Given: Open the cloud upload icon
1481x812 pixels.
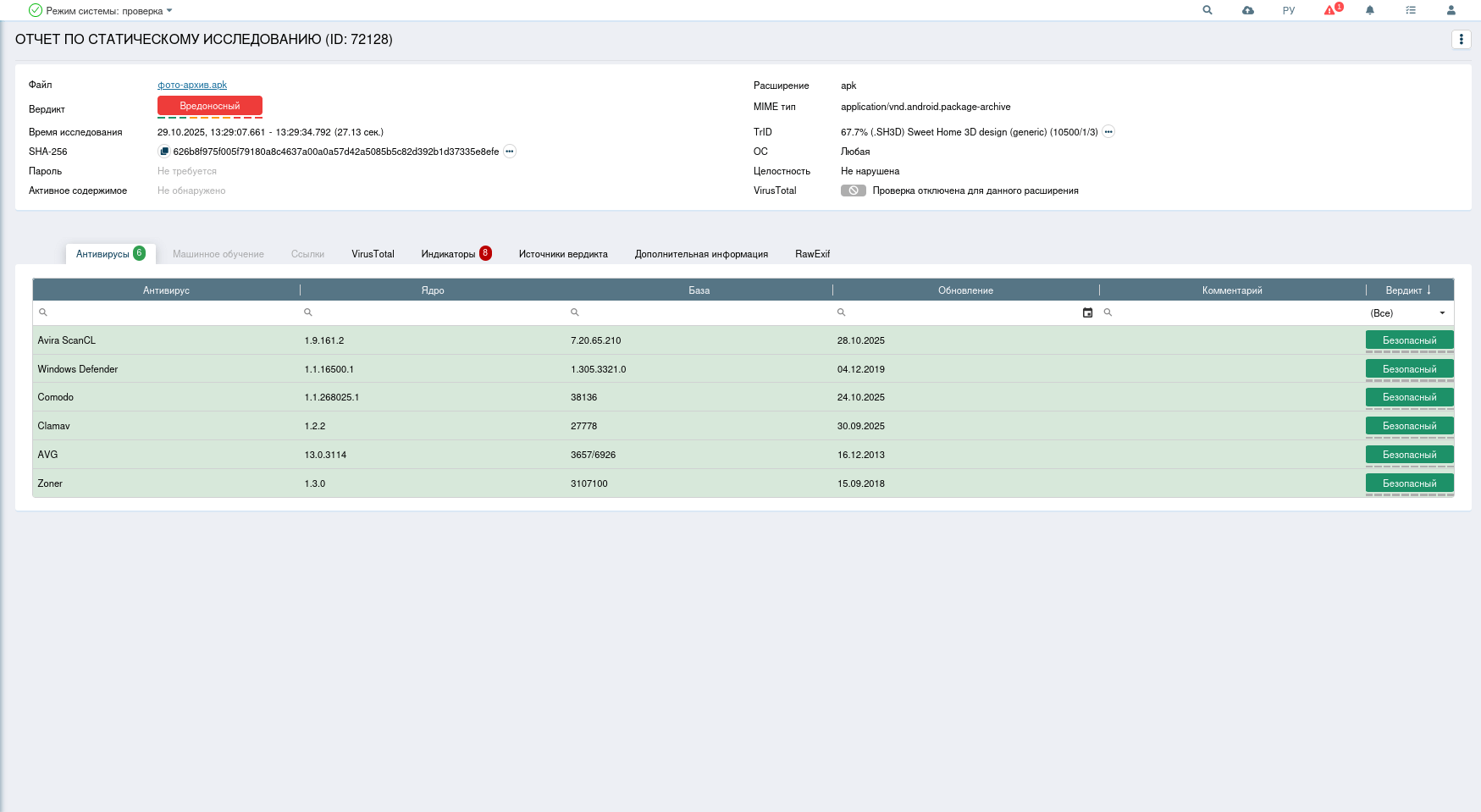Looking at the screenshot, I should click(x=1248, y=10).
